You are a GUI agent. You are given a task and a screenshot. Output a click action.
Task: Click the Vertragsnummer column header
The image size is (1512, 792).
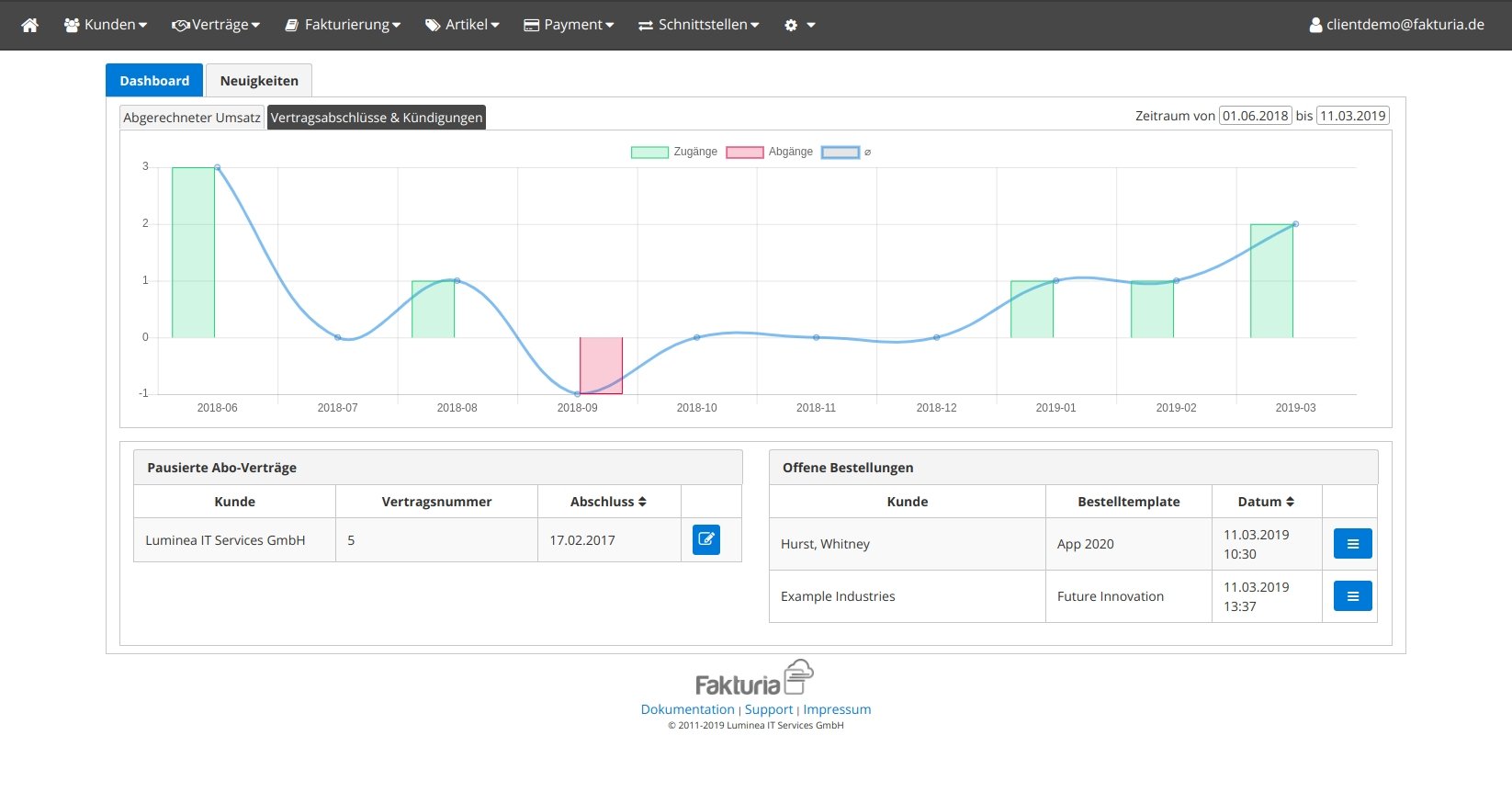click(437, 502)
